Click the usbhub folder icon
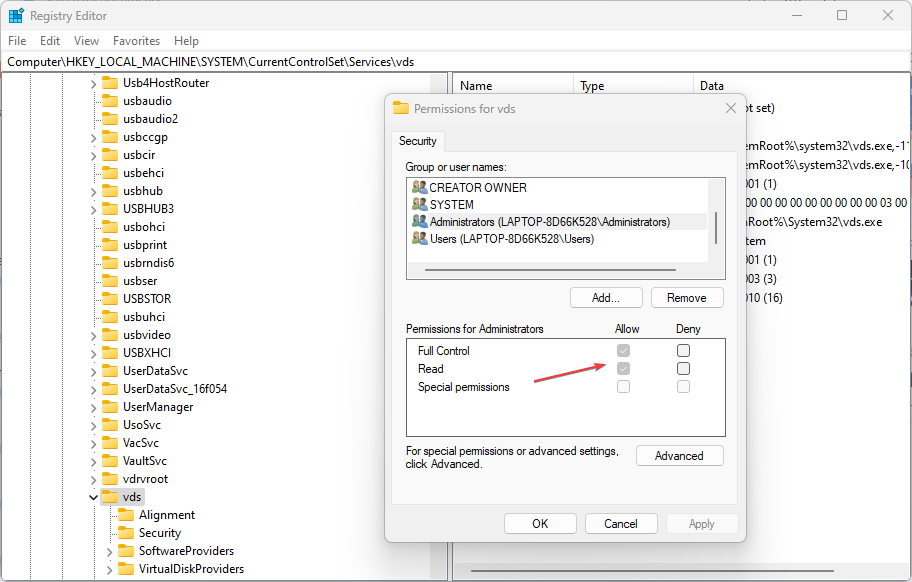Viewport: 912px width, 582px height. point(110,191)
